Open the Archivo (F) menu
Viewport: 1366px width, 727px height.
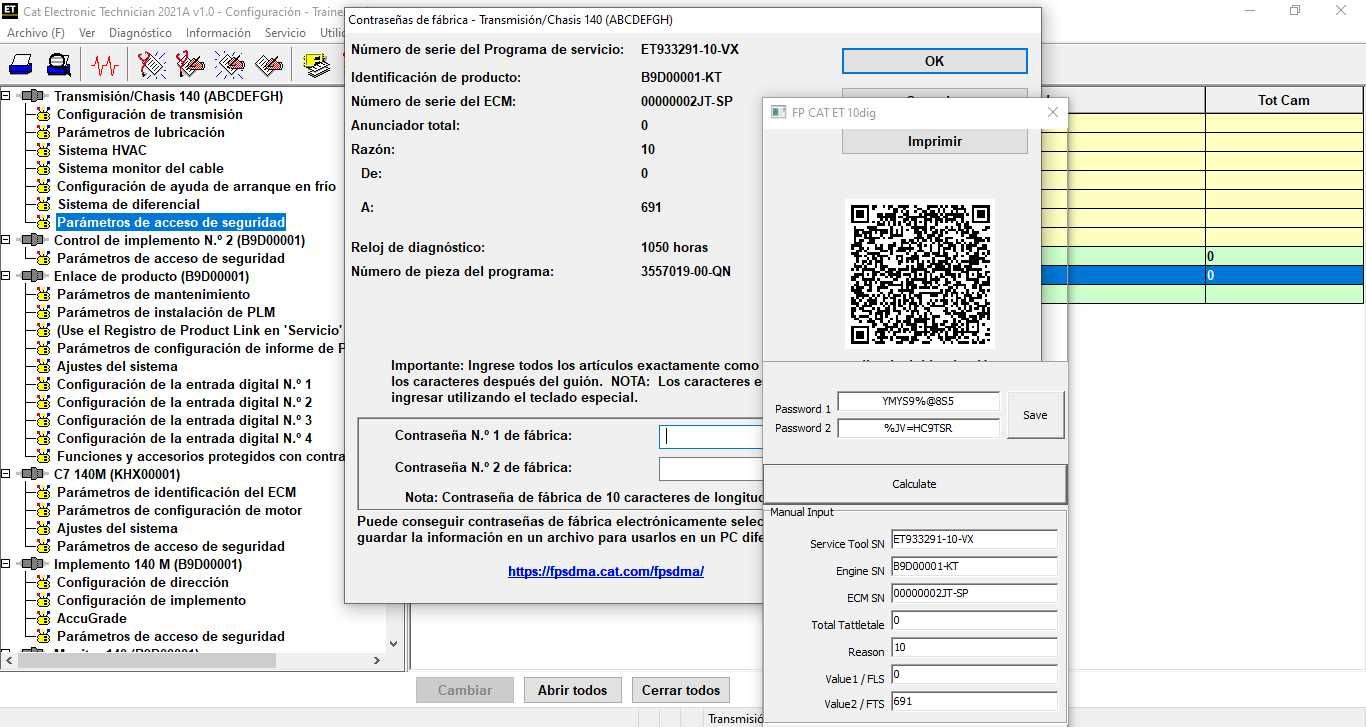36,32
